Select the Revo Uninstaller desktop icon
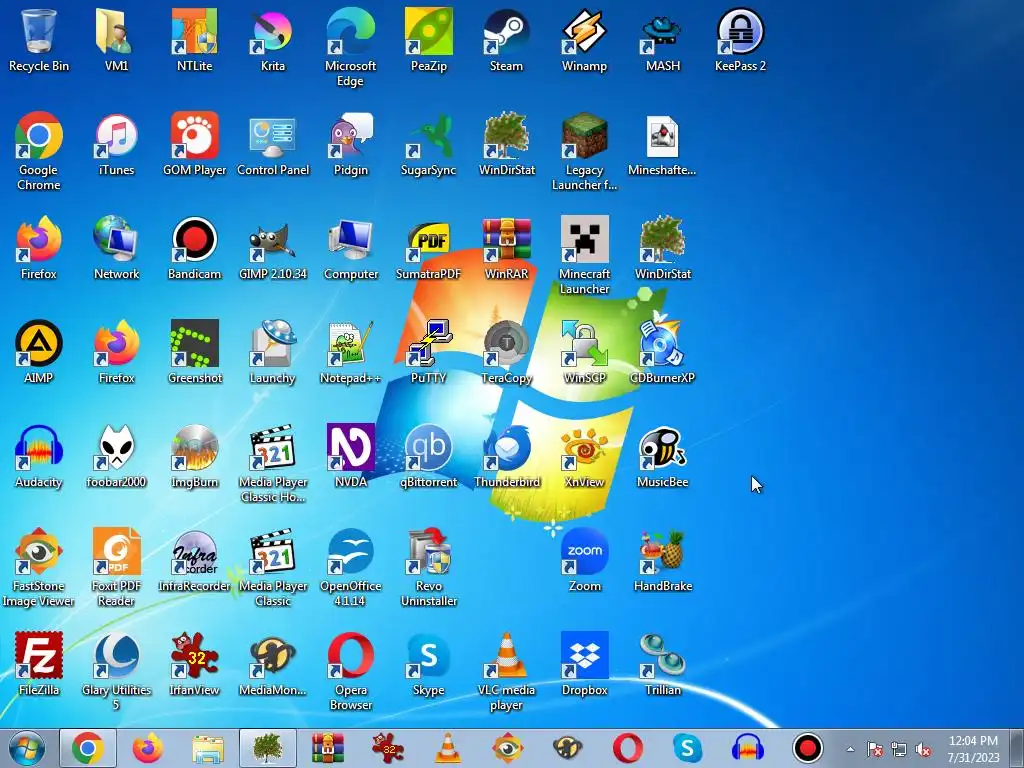Image resolution: width=1024 pixels, height=768 pixels. 428,567
